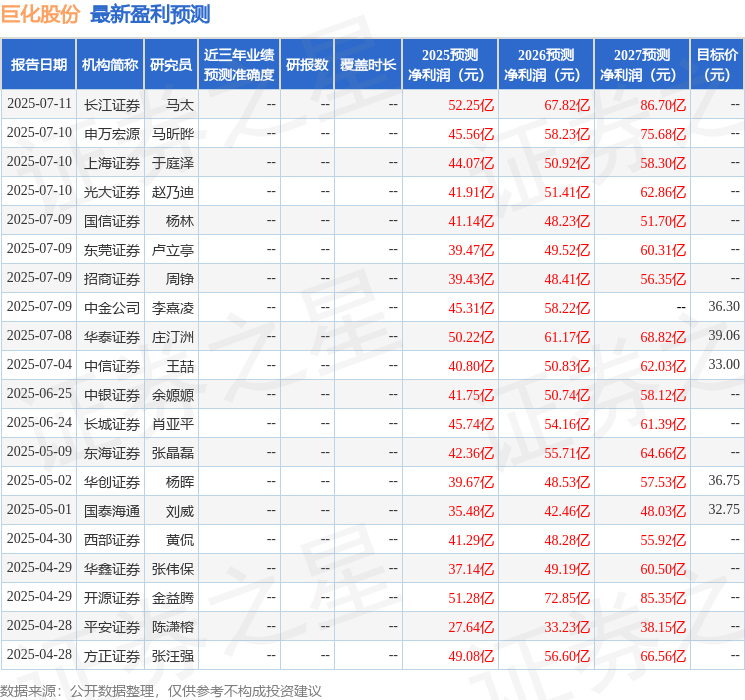Click the 巨化股份 stock name title
This screenshot has width=745, height=700.
(40, 14)
